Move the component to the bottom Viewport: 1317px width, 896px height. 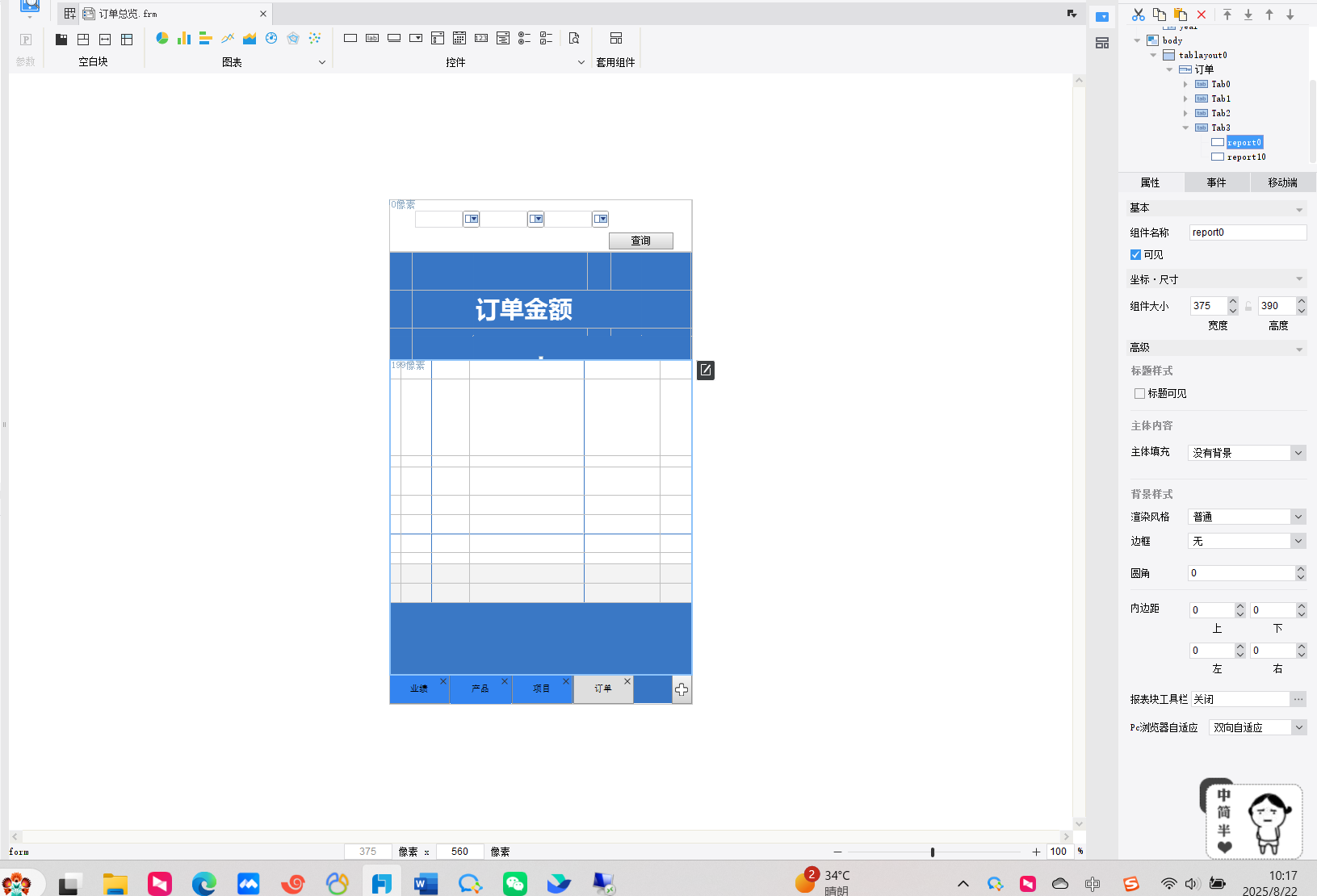click(1248, 15)
